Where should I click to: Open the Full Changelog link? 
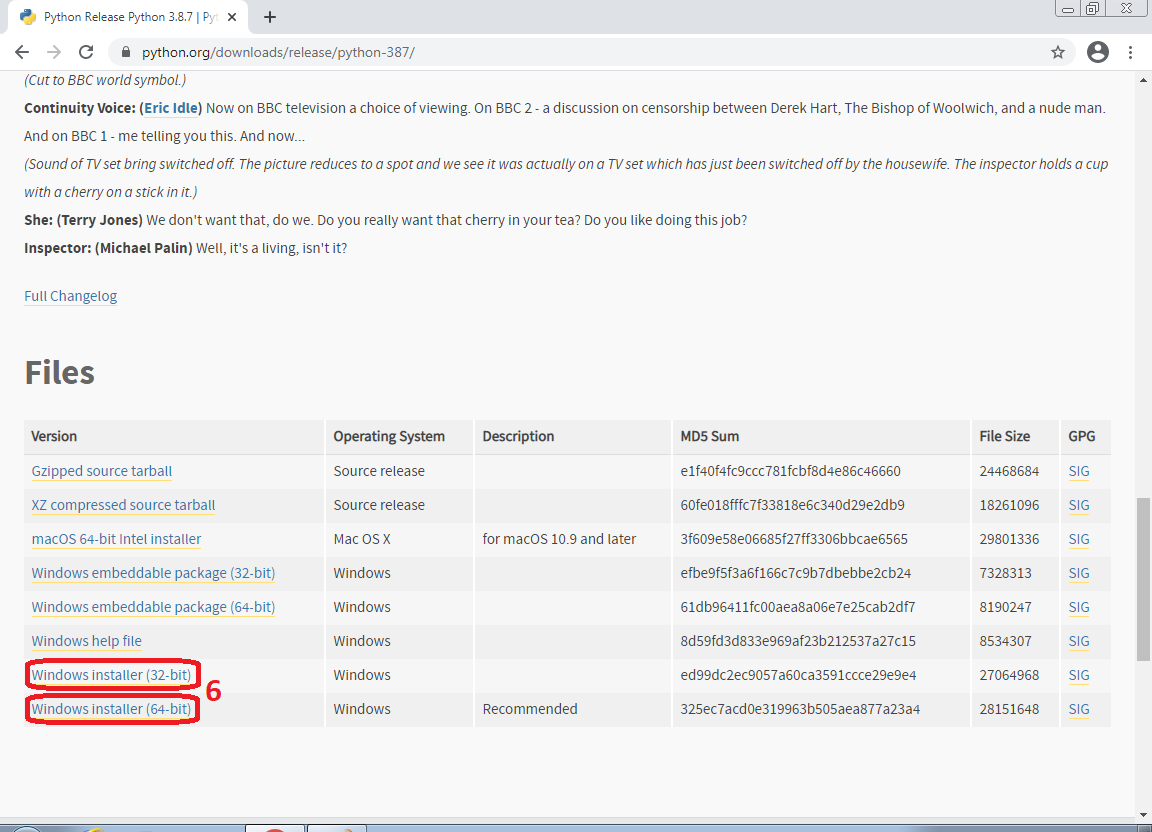[70, 296]
